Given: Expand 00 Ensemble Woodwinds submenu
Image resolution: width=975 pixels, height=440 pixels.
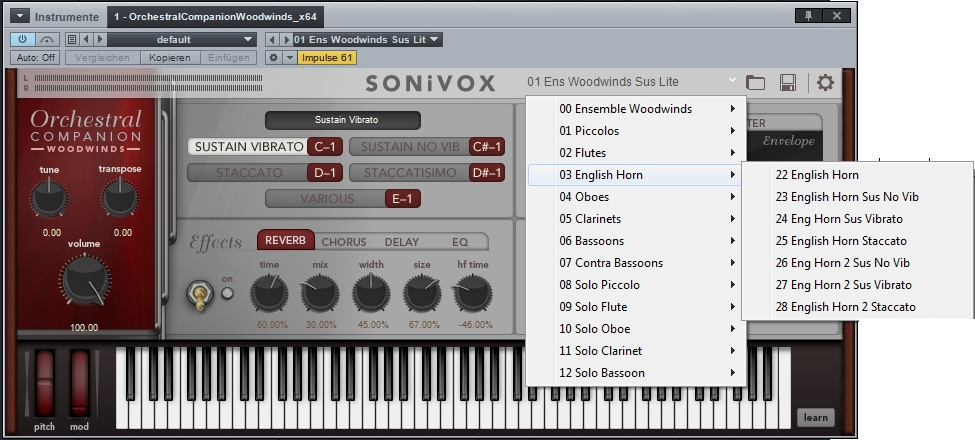Looking at the screenshot, I should 635,109.
